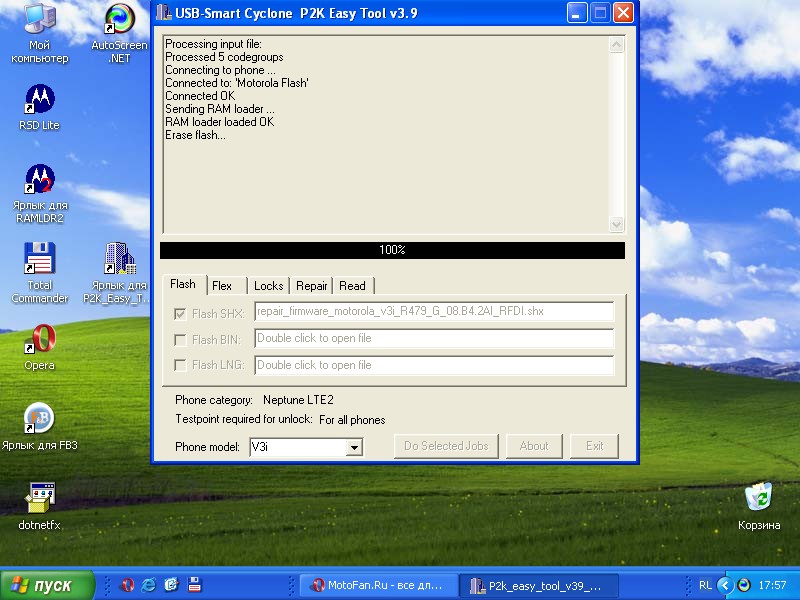Switch to the Flash tab
This screenshot has height=600, width=800.
(x=183, y=284)
